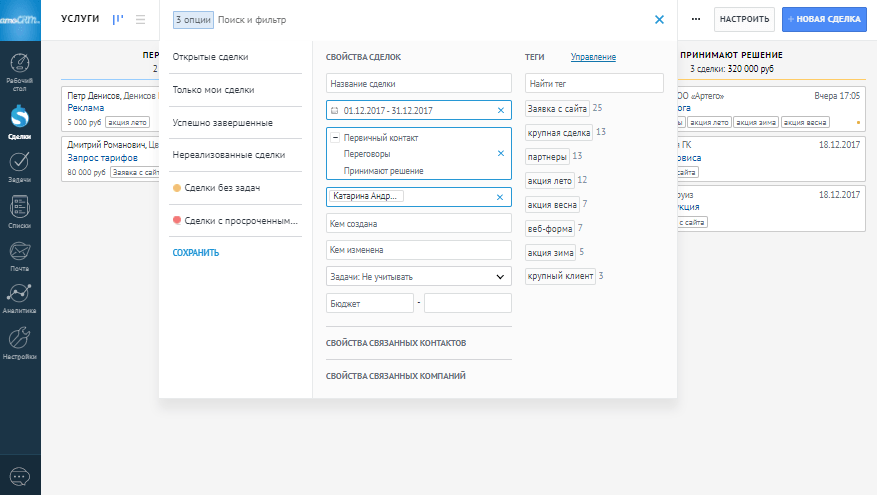
Task: Click the Найти тег search field
Action: pos(594,83)
